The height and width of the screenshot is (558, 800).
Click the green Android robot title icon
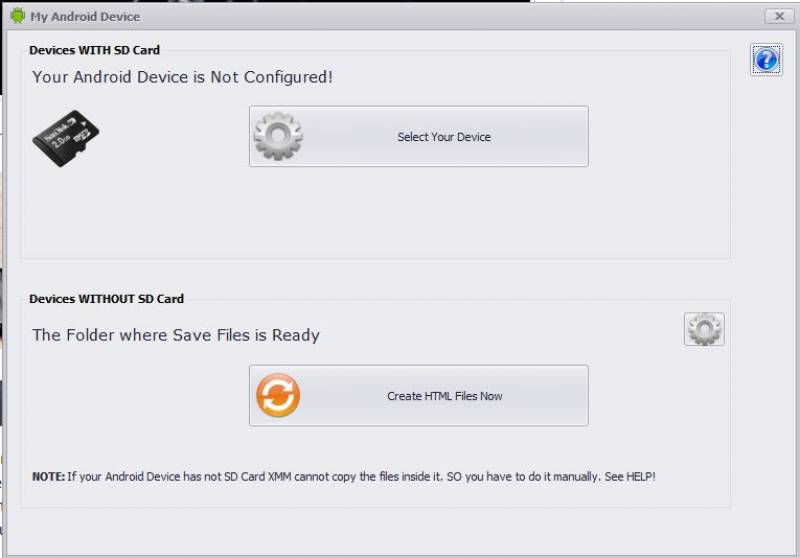tap(17, 16)
